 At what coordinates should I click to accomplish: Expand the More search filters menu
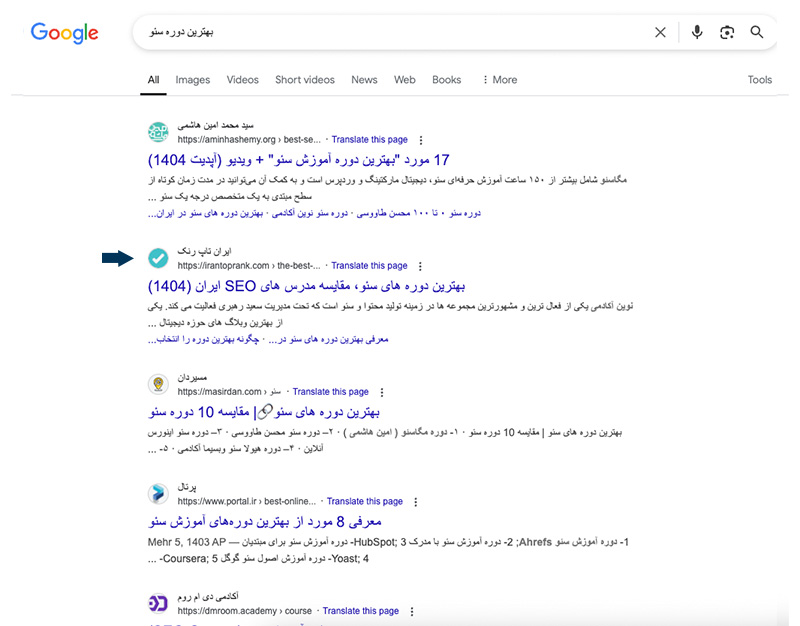tap(500, 80)
